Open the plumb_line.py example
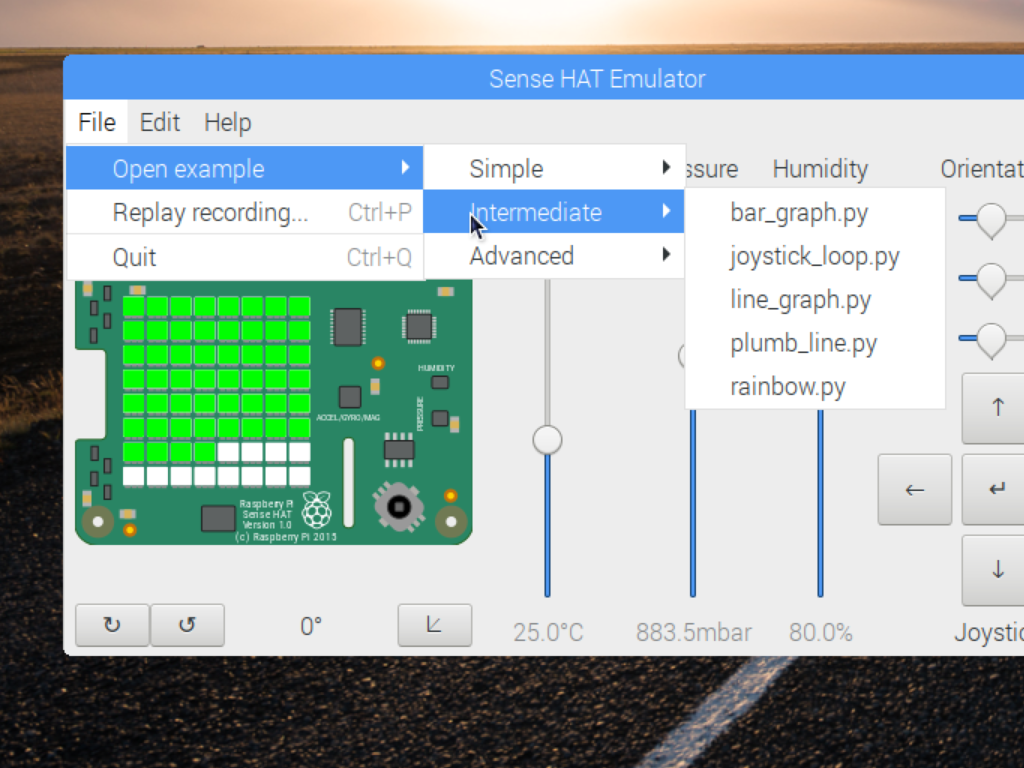The width and height of the screenshot is (1024, 768). [815, 343]
